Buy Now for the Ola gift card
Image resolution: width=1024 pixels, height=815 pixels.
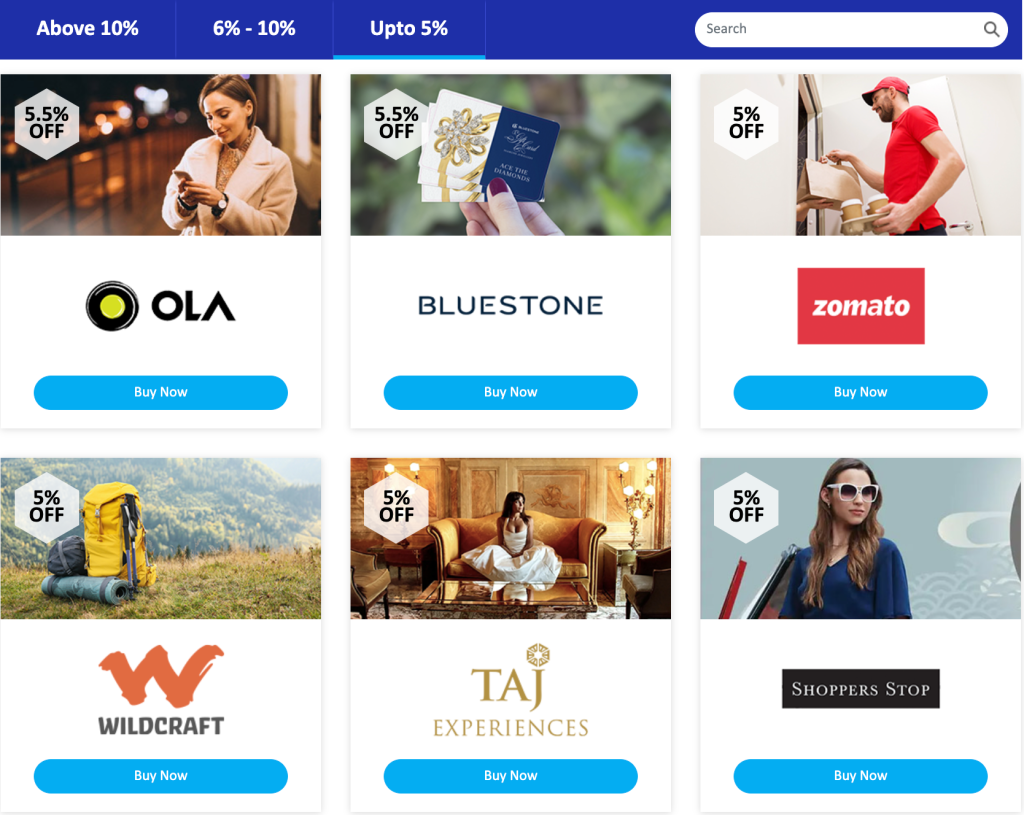[x=161, y=392]
